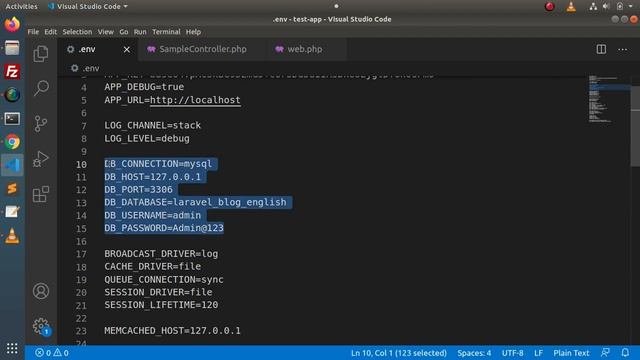Open the system menu arrow in top bar
Viewport: 640px width, 360px height.
coord(631,6)
